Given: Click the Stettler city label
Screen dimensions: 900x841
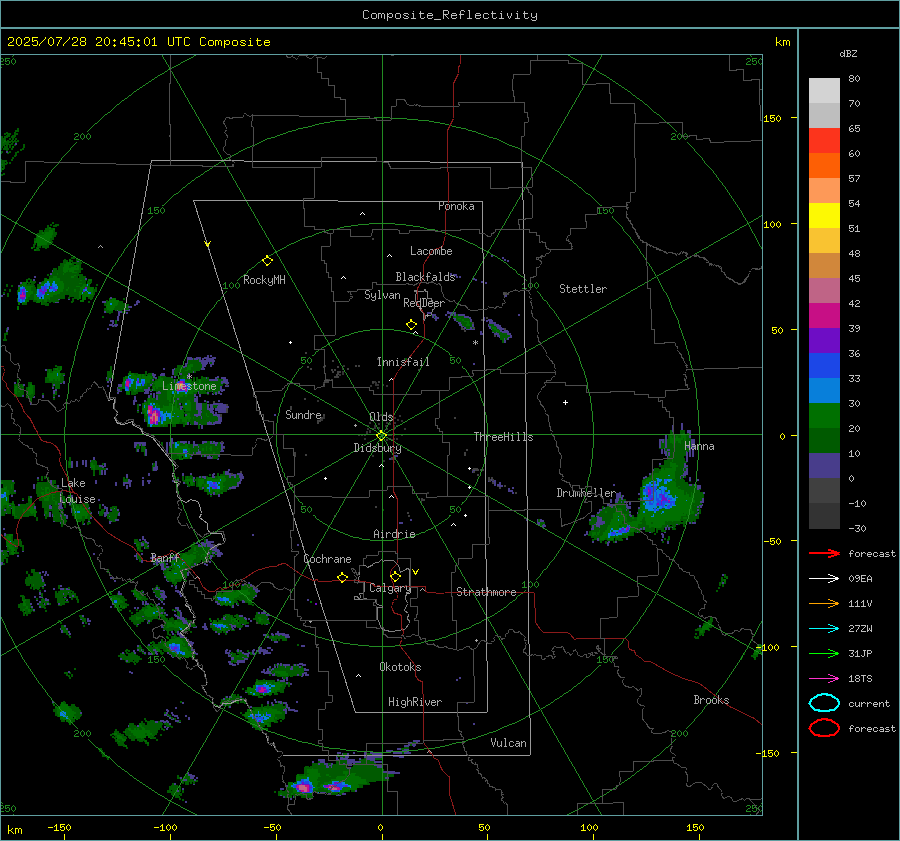Looking at the screenshot, I should point(583,289).
